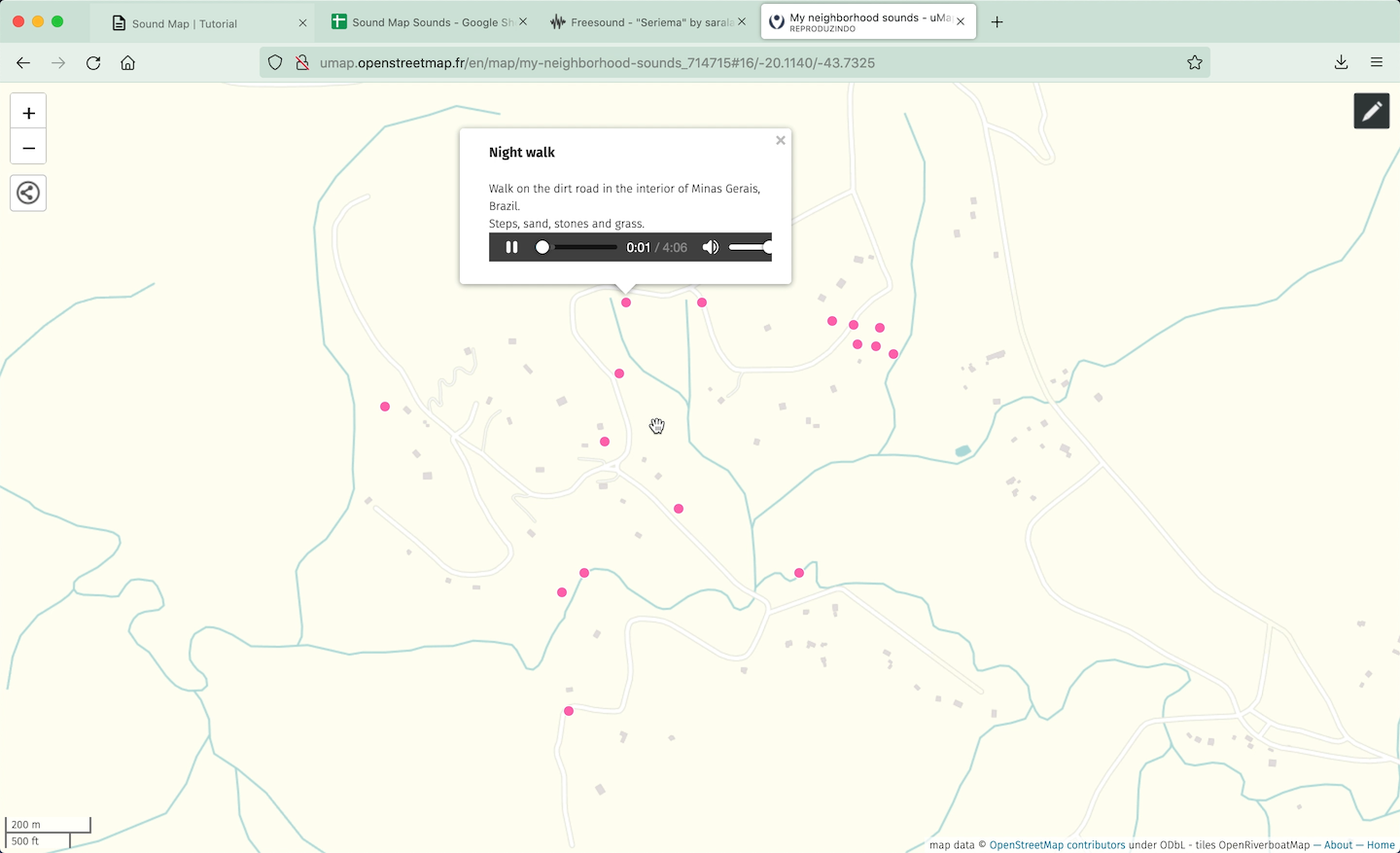
Task: Open OpenStreetMap contributors link
Action: tap(1057, 845)
